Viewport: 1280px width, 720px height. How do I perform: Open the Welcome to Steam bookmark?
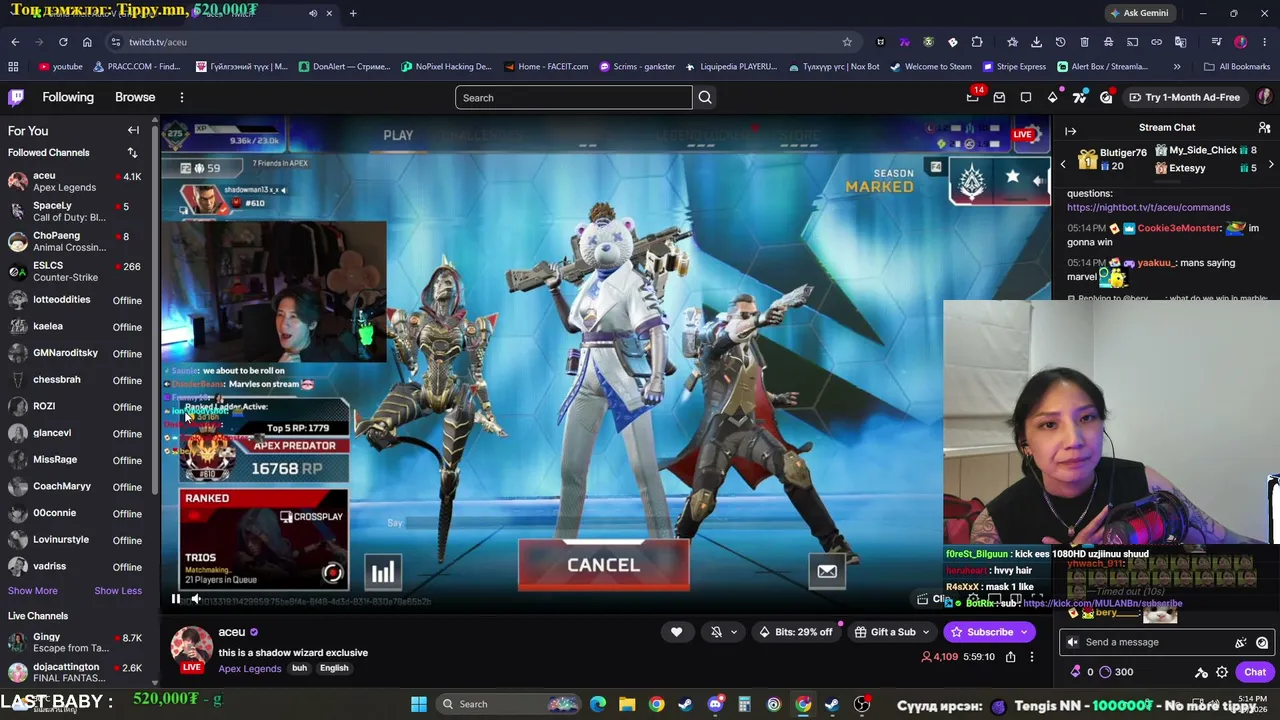pos(930,67)
